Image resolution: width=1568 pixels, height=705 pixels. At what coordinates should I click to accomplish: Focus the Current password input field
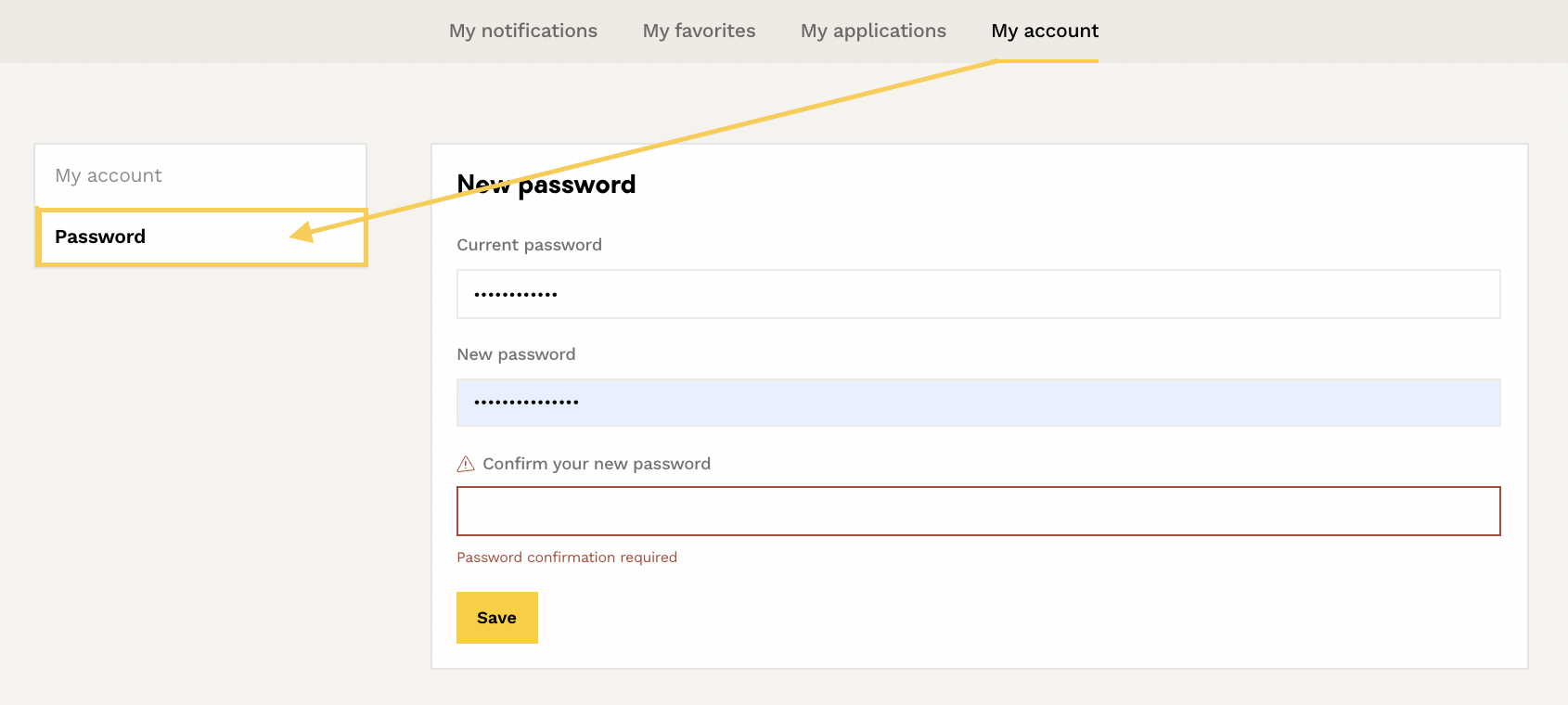pyautogui.click(x=978, y=294)
